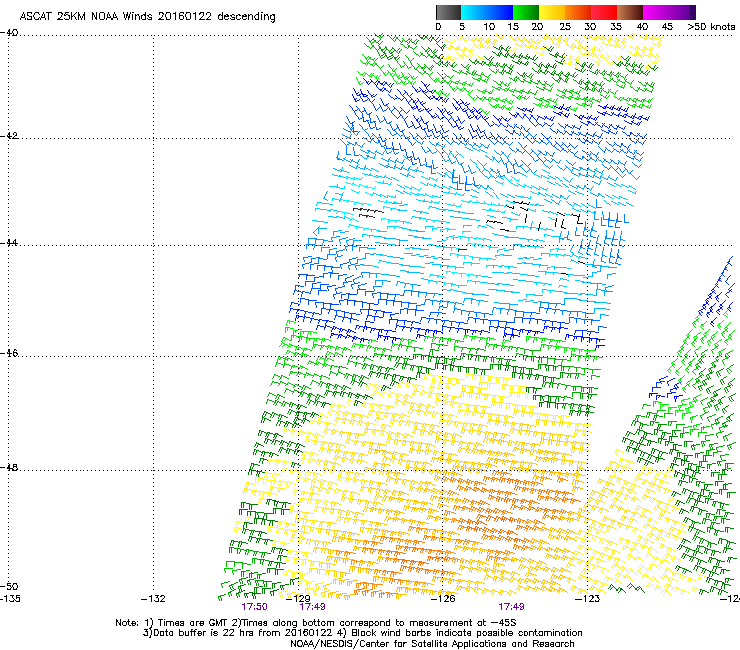The width and height of the screenshot is (740, 650).
Task: Click the 17:49 time label between -126 and -123
Action: coord(512,607)
